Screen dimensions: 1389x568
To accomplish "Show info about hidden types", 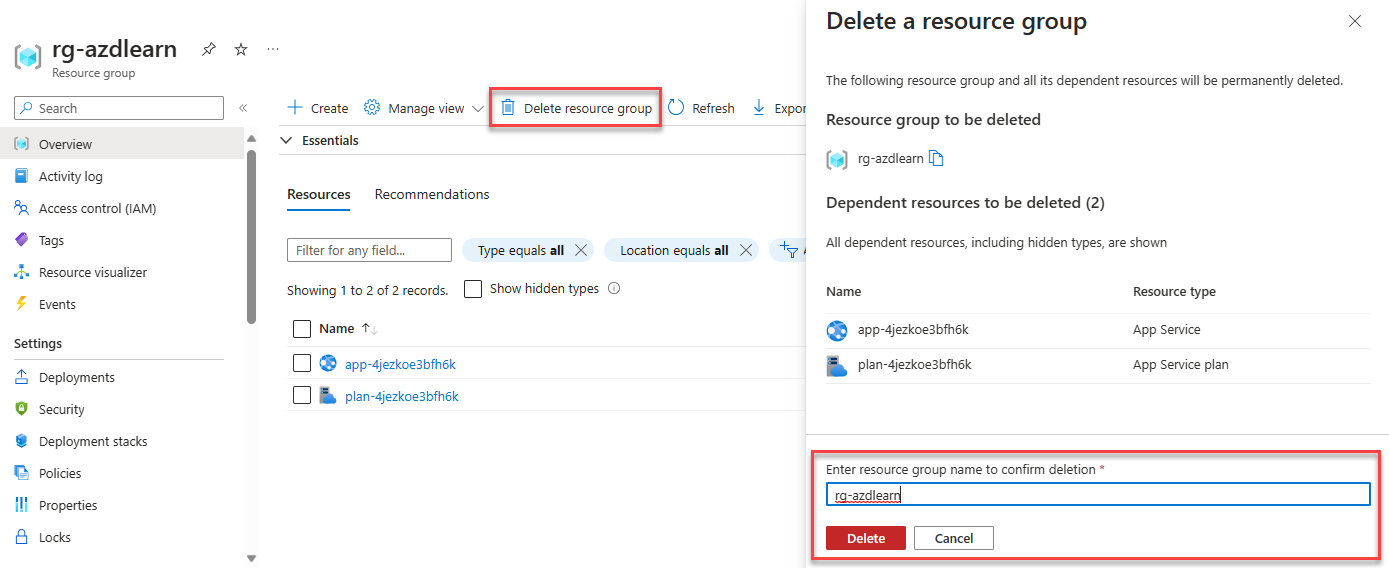I will click(614, 288).
